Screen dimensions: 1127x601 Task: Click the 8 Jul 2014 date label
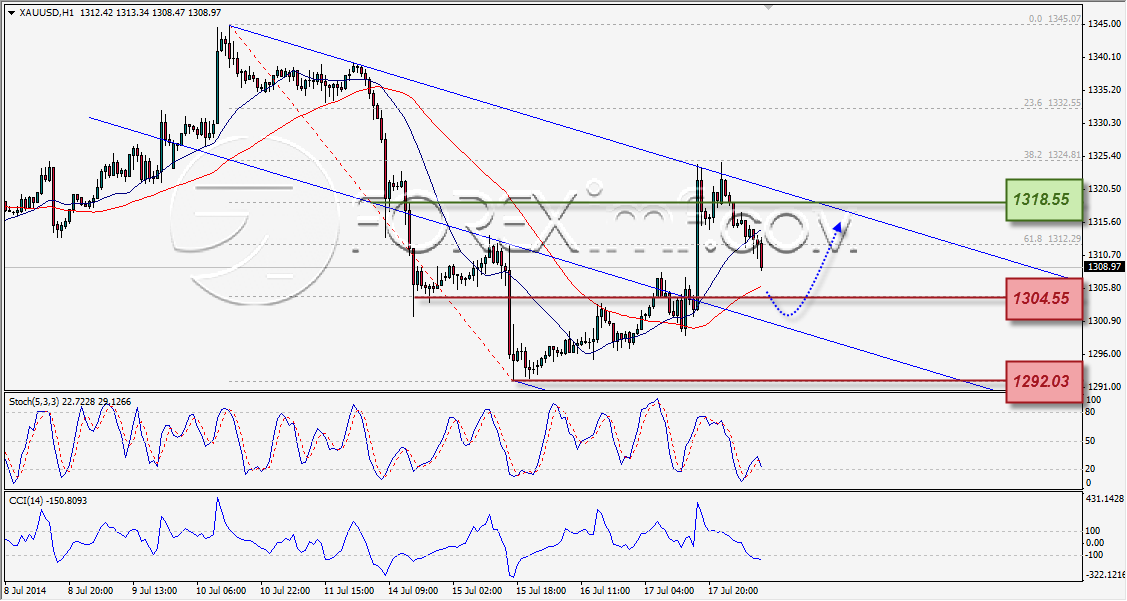pyautogui.click(x=25, y=591)
